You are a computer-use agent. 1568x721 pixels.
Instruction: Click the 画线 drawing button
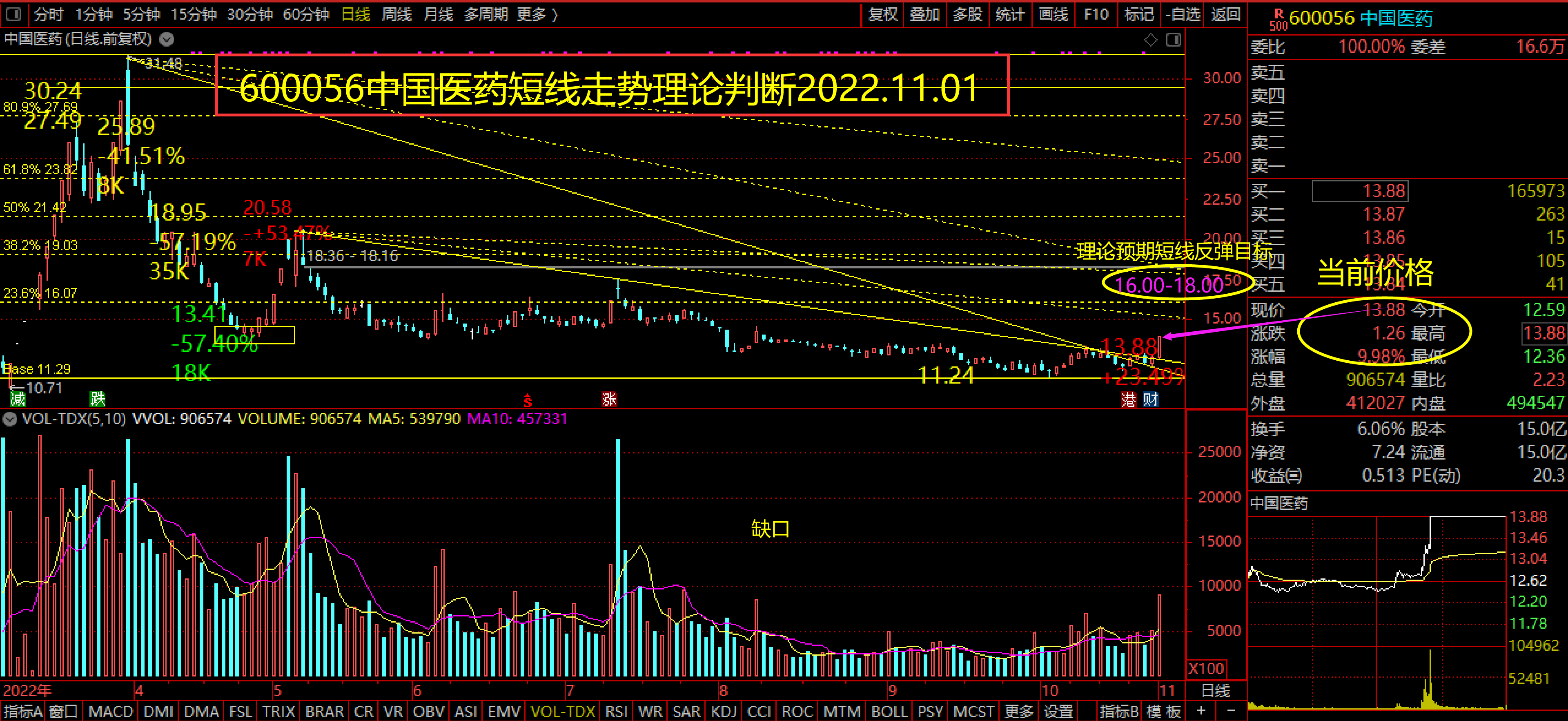1053,14
